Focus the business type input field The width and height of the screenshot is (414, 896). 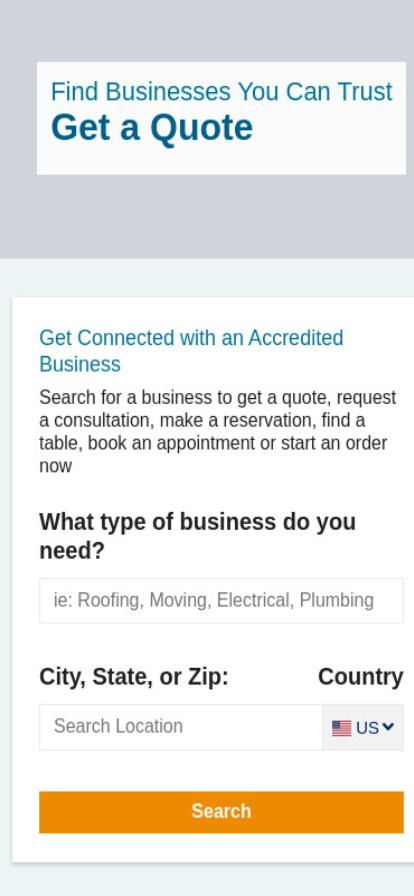221,601
